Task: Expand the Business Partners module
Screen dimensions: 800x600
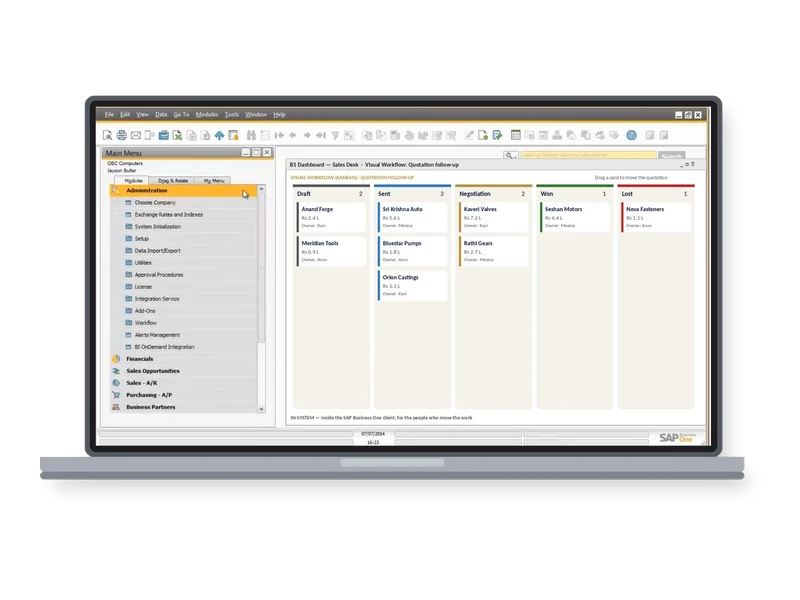Action: (x=183, y=407)
